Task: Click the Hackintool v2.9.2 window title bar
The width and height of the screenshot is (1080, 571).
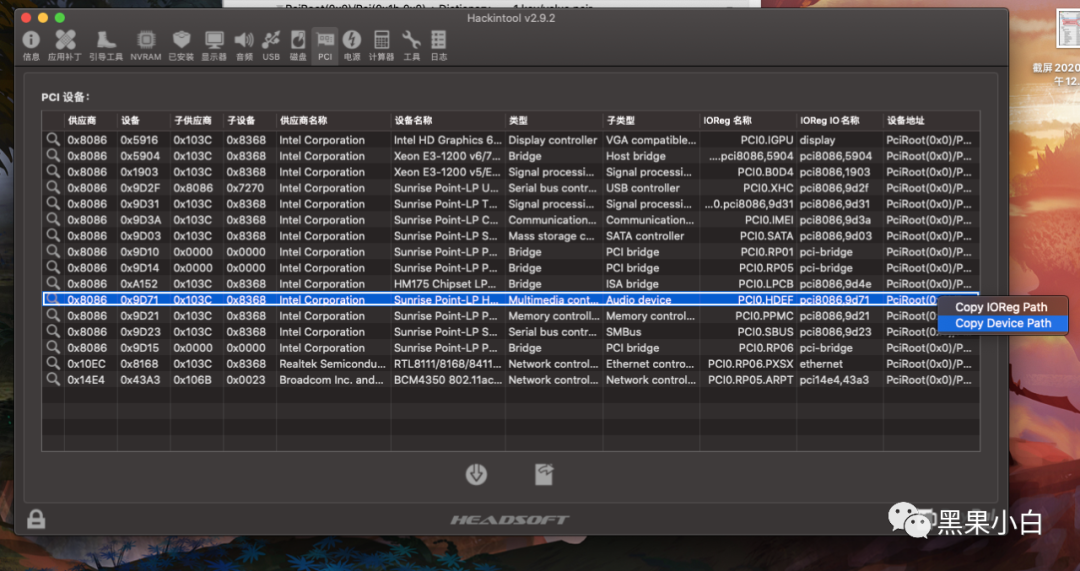Action: pyautogui.click(x=510, y=18)
